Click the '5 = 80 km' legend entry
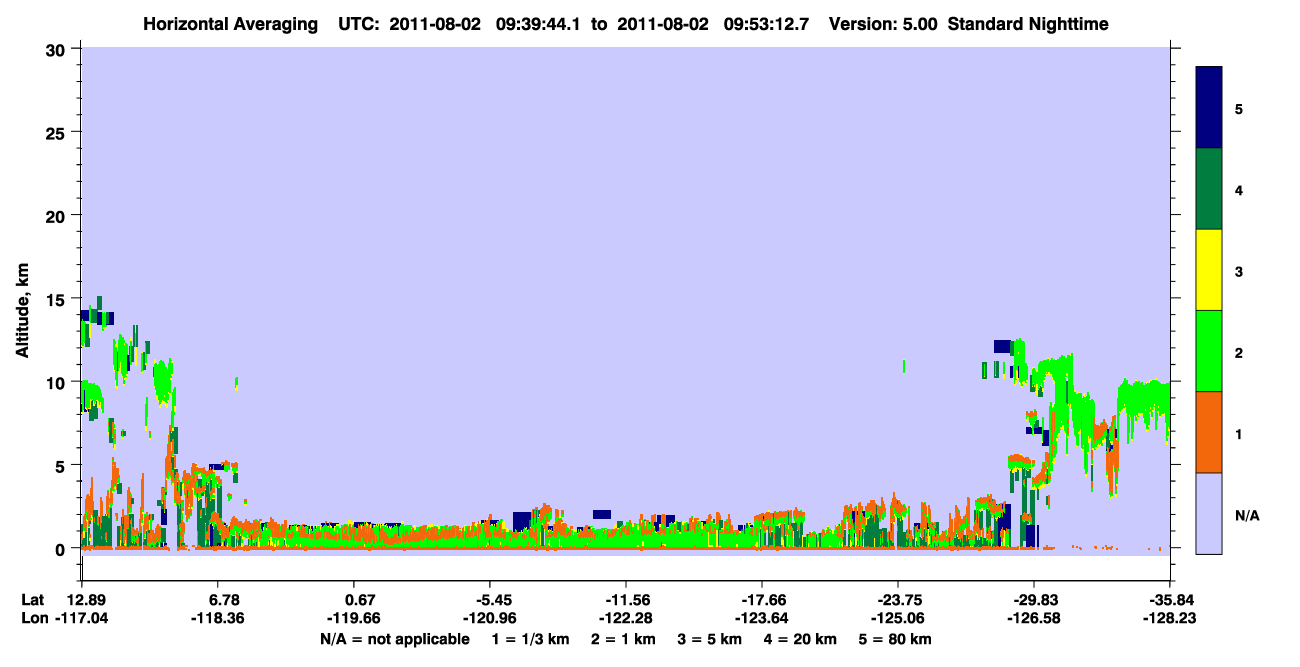The height and width of the screenshot is (667, 1300). click(896, 639)
